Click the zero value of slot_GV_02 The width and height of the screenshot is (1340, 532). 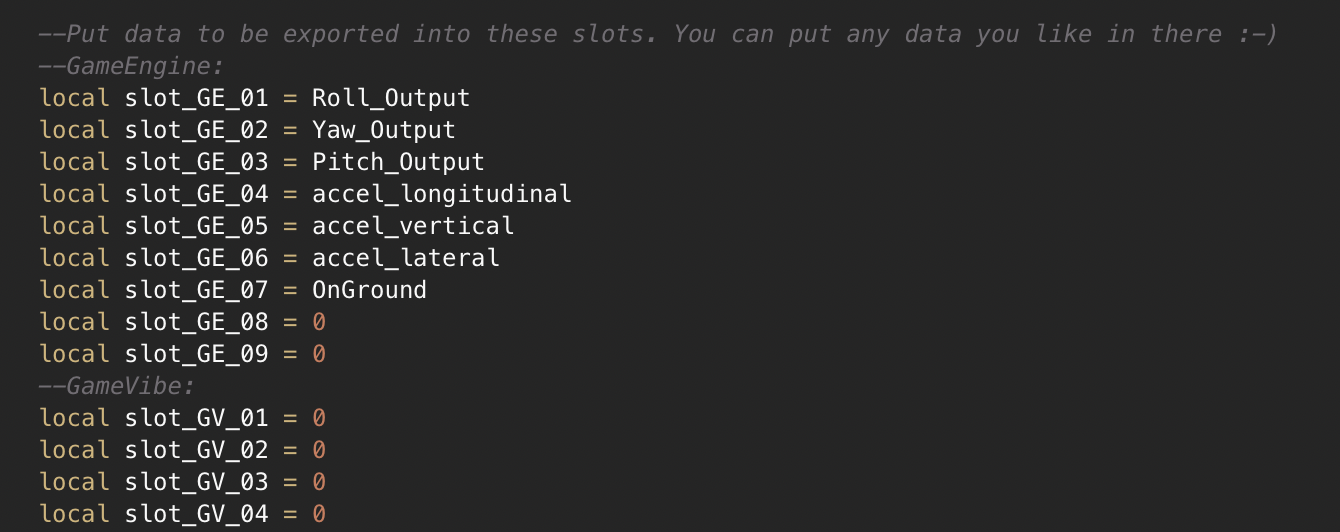319,450
